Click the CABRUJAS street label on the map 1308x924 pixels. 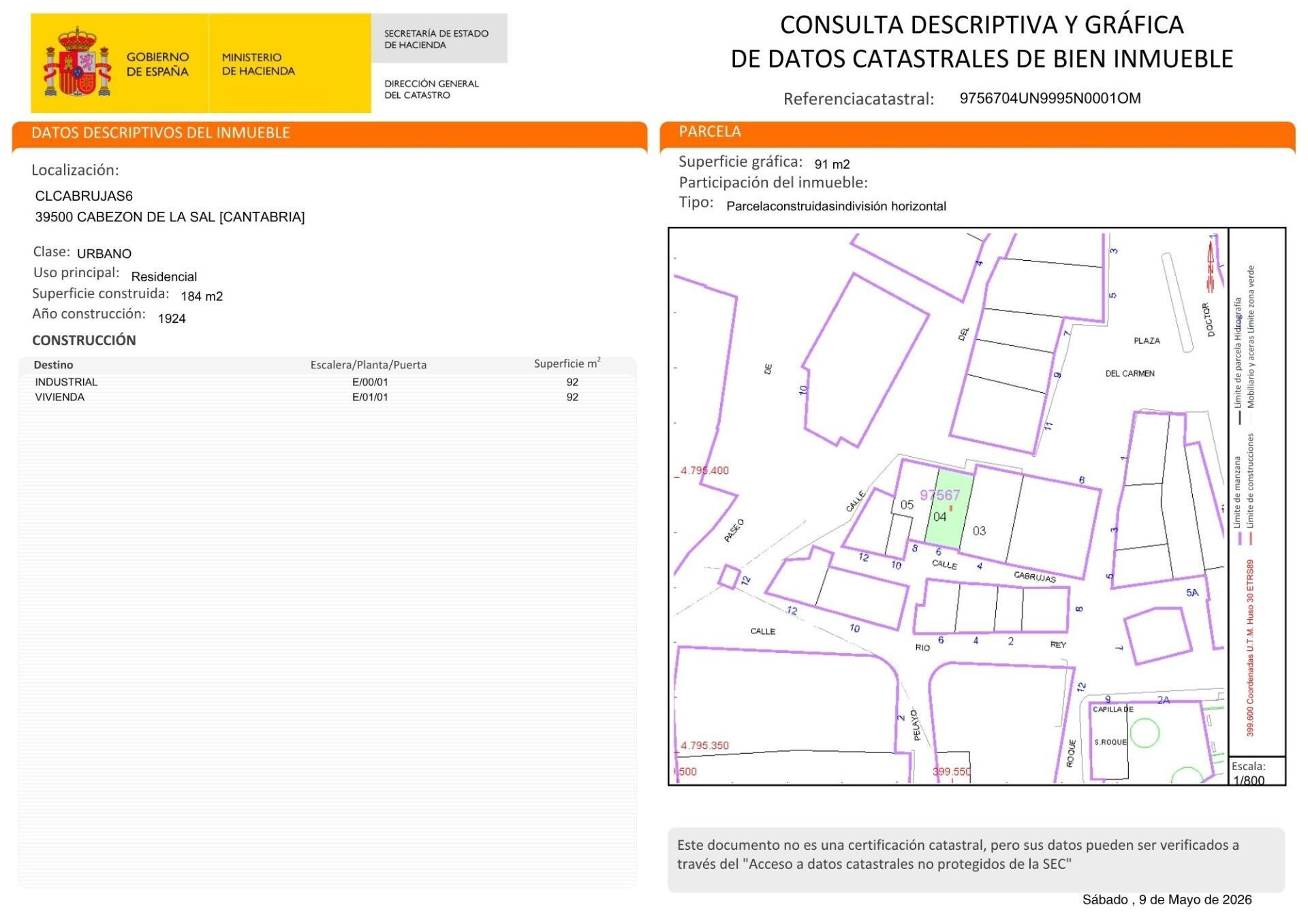pos(1034,577)
